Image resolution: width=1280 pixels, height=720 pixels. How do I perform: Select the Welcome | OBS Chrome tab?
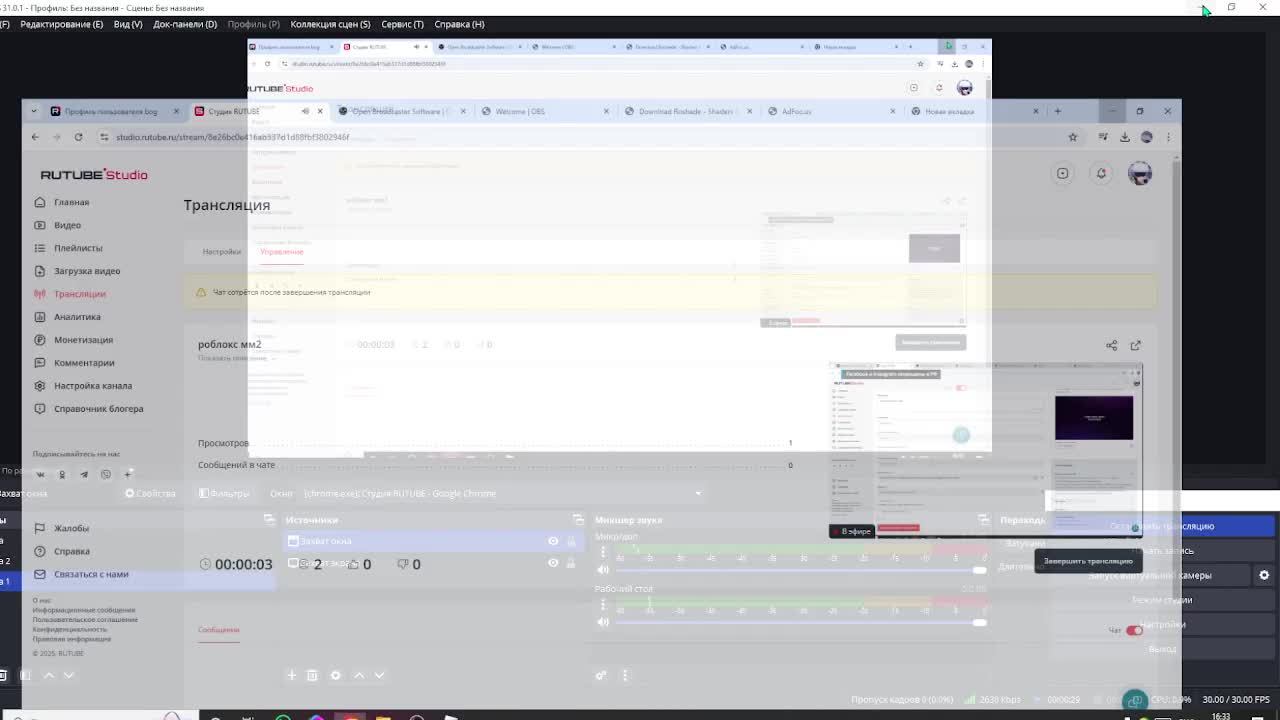(x=544, y=111)
